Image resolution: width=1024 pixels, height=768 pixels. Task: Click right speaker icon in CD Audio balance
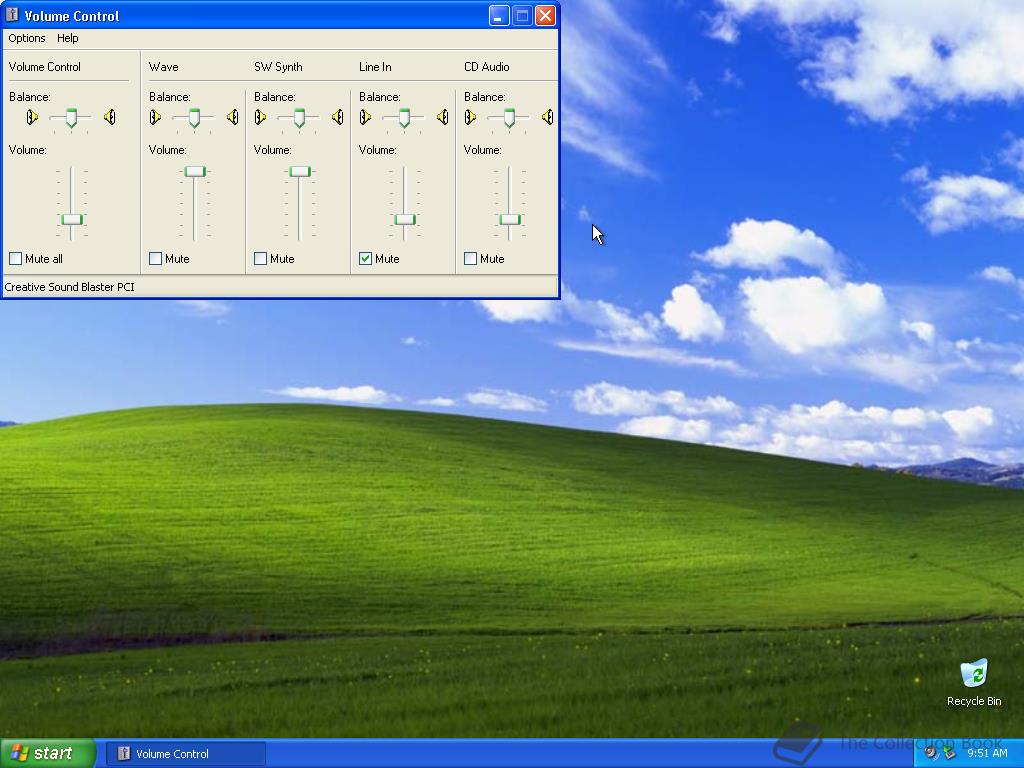pyautogui.click(x=547, y=117)
